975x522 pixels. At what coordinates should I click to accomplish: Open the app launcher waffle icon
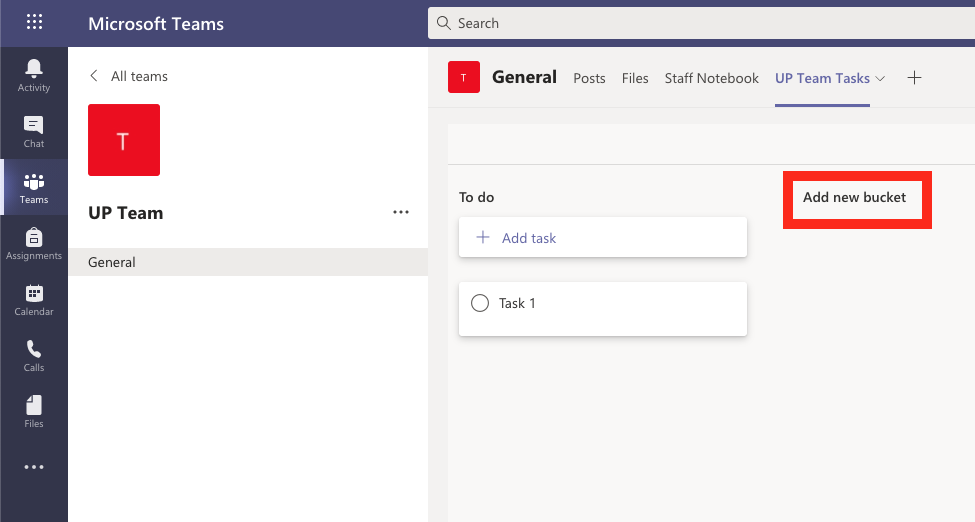point(34,22)
